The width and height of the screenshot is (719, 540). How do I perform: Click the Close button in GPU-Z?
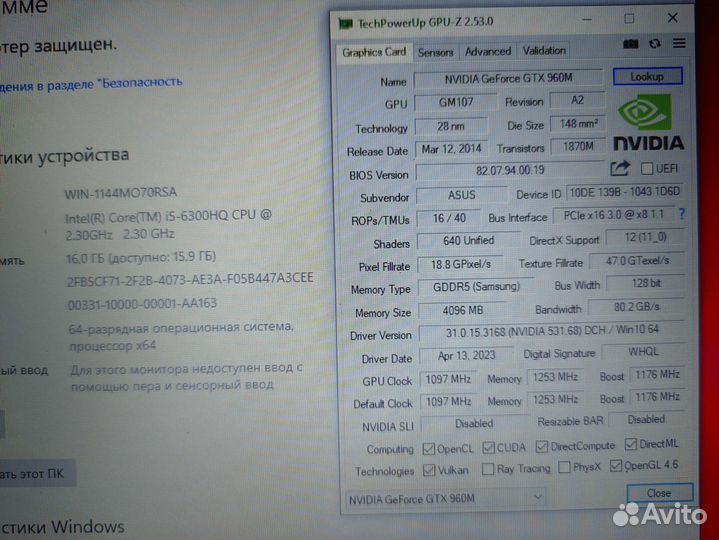click(x=659, y=493)
